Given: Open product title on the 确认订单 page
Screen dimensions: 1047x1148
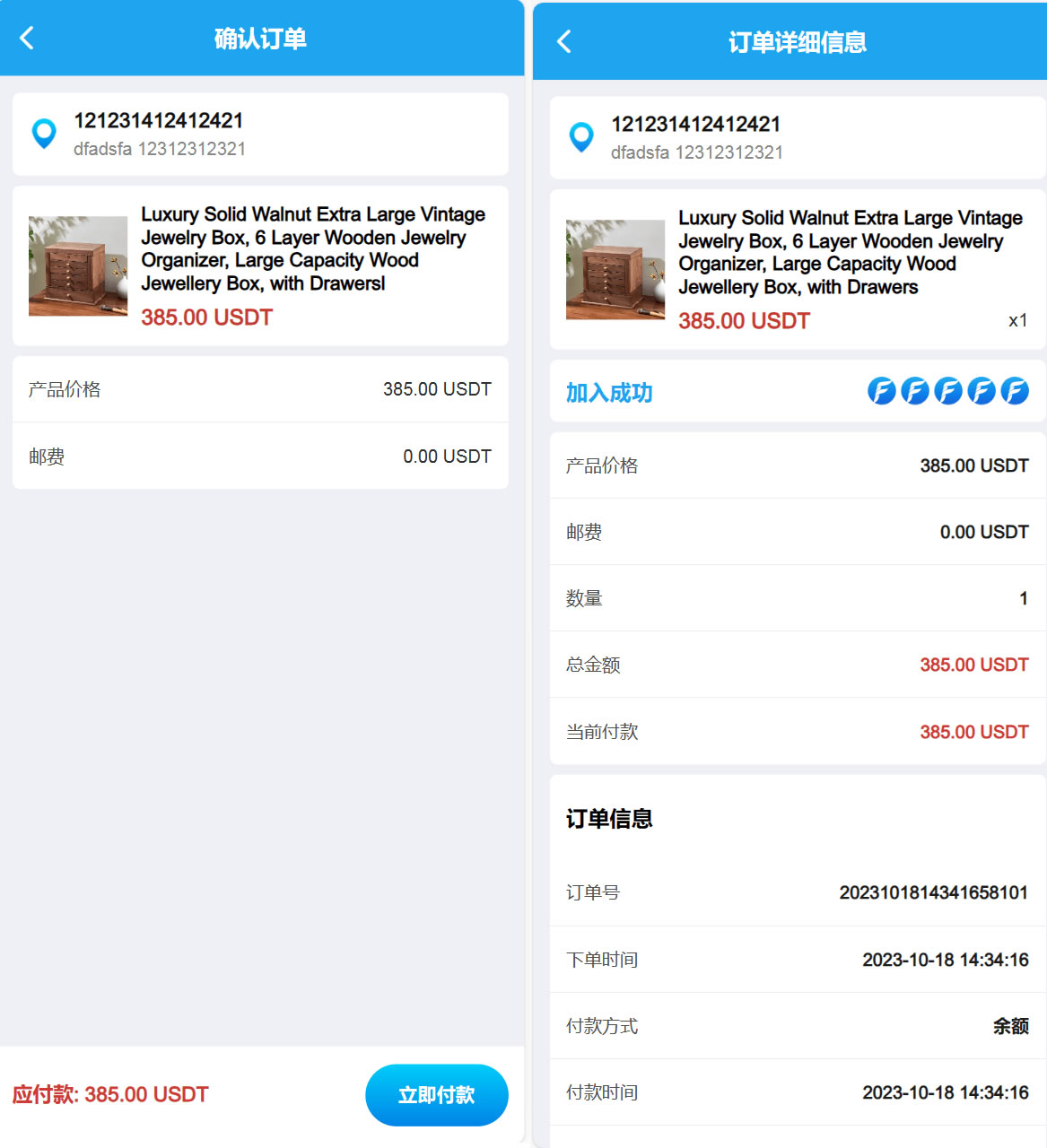Looking at the screenshot, I should 312,248.
